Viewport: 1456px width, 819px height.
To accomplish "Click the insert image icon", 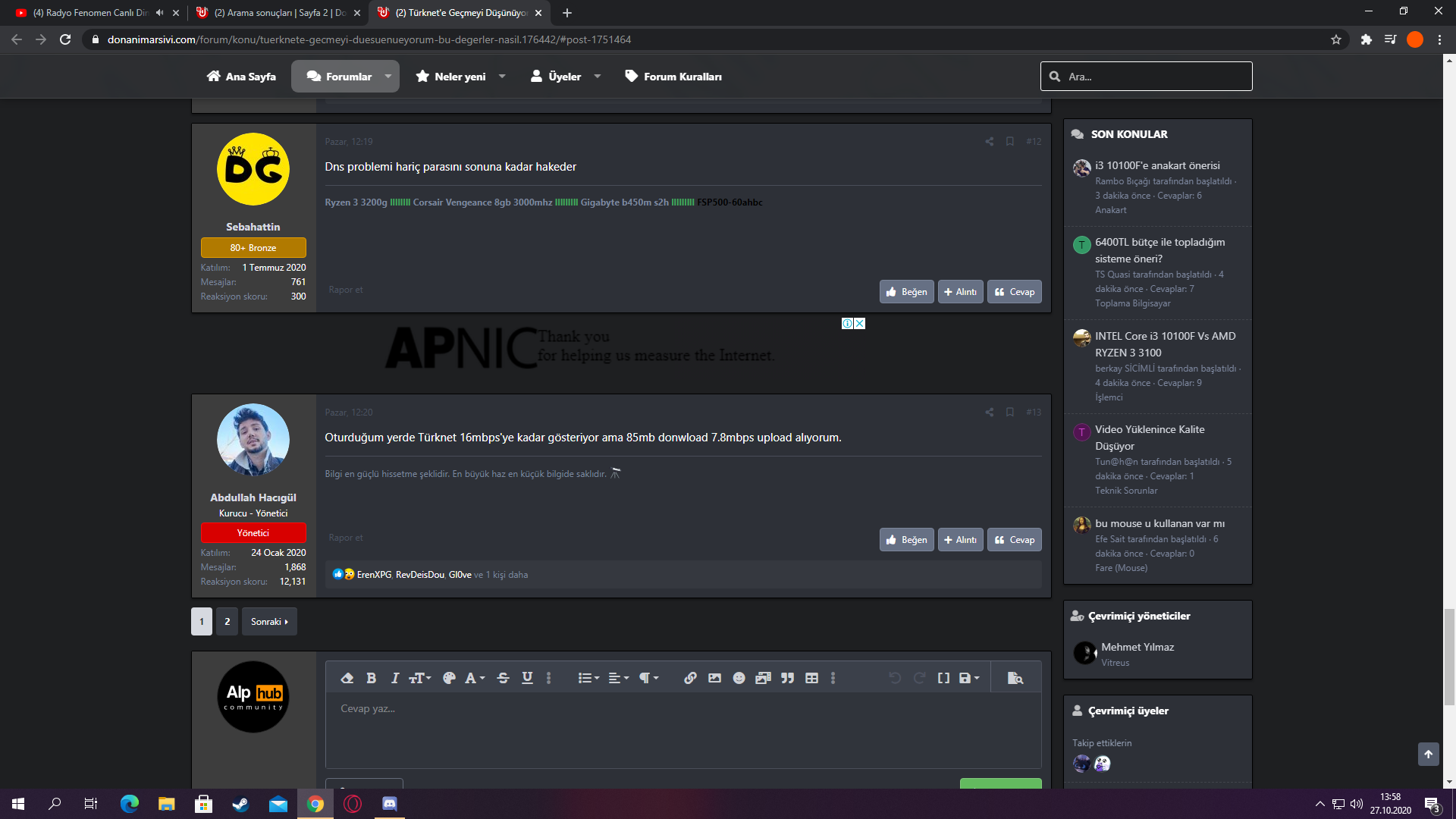I will click(714, 678).
